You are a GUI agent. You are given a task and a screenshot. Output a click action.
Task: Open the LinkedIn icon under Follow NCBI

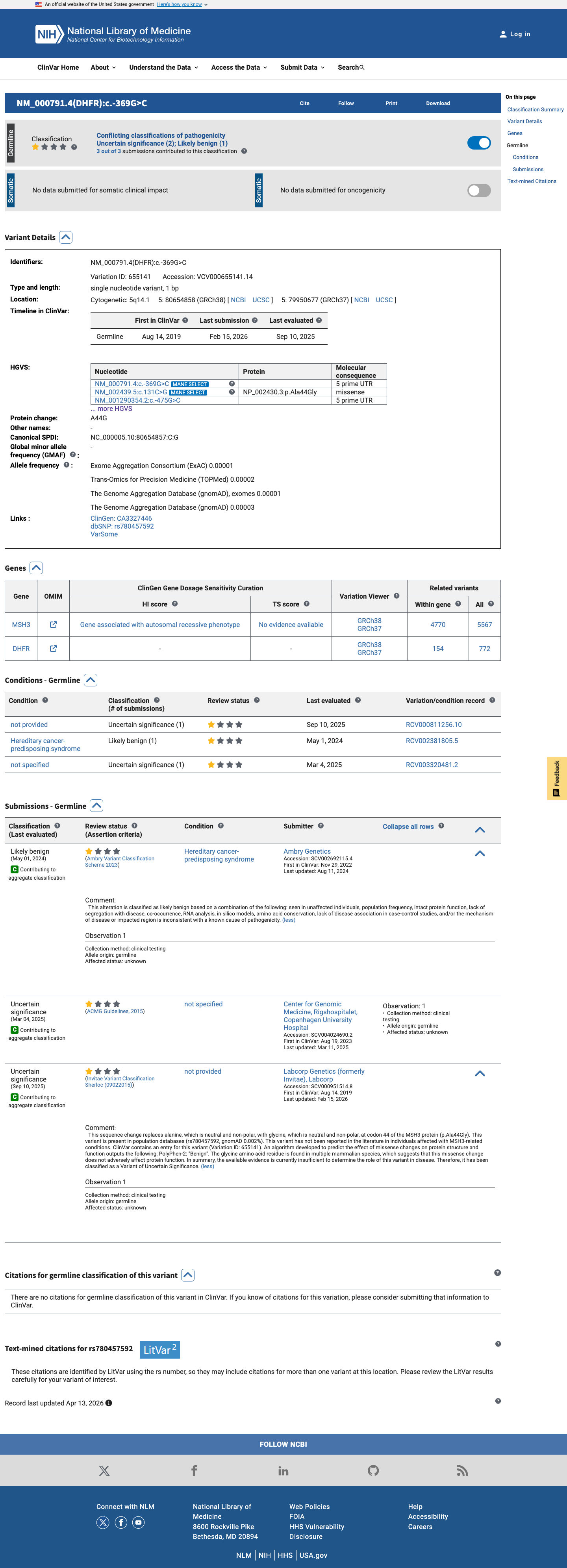[283, 1471]
